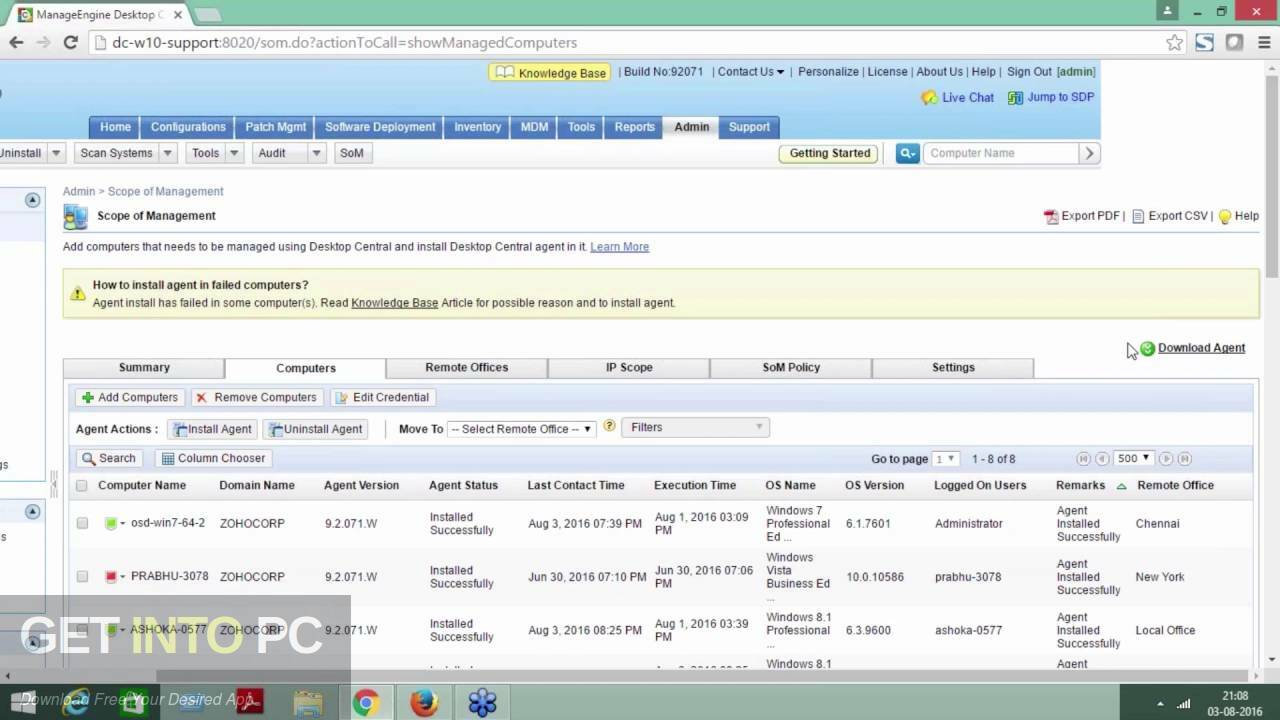Screen dimensions: 1280x720
Task: Open Firefox from the taskbar
Action: [424, 703]
